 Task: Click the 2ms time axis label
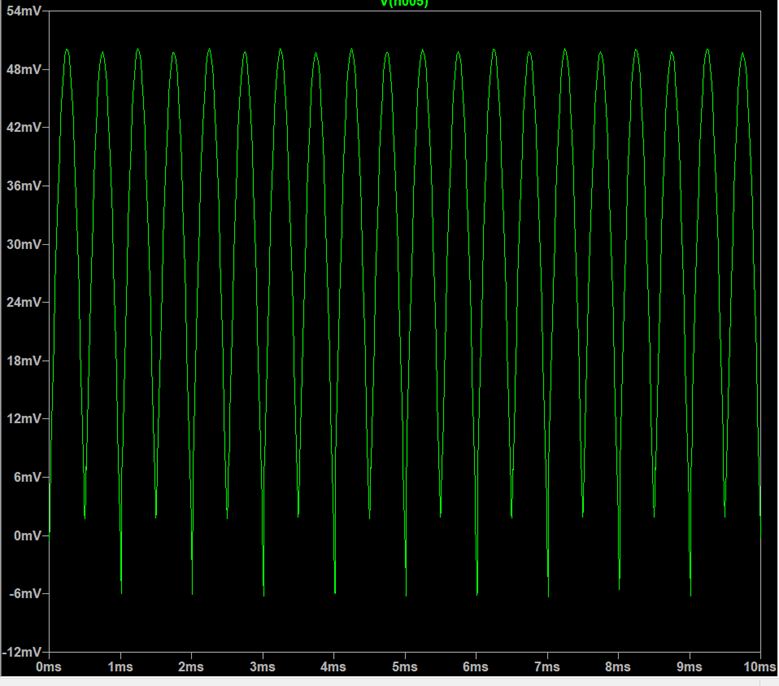click(x=191, y=667)
